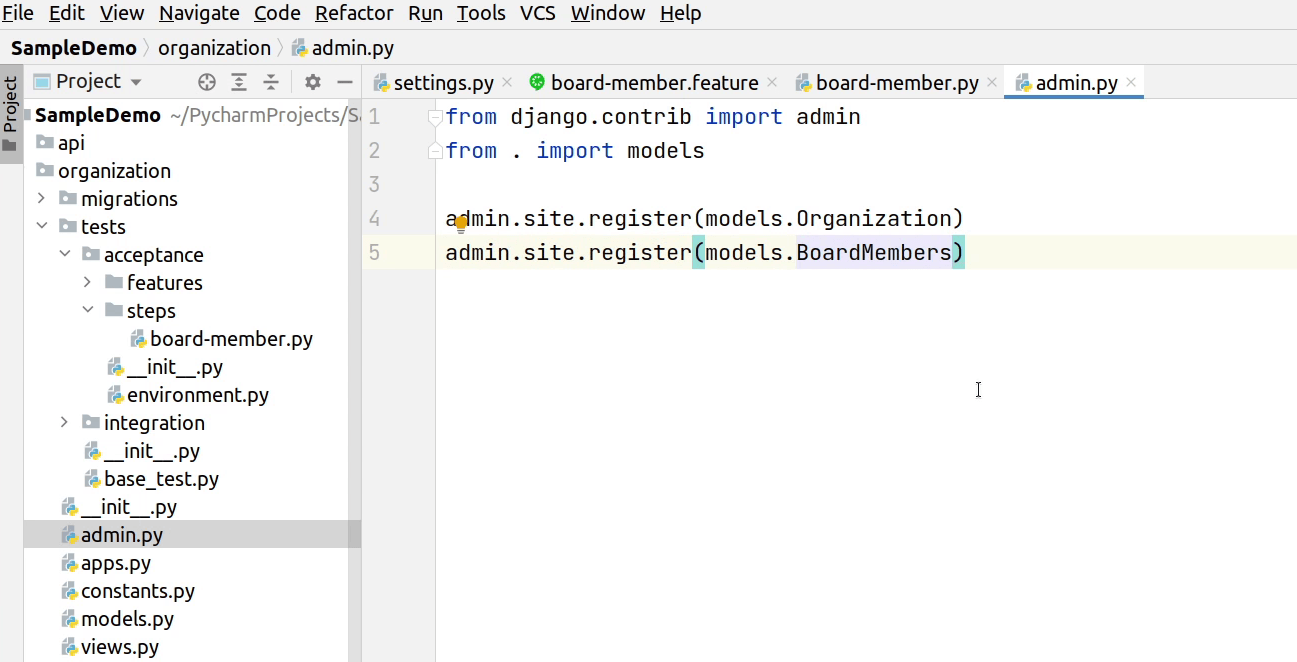Close the settings.py editor tab
The width and height of the screenshot is (1297, 662).
[507, 83]
